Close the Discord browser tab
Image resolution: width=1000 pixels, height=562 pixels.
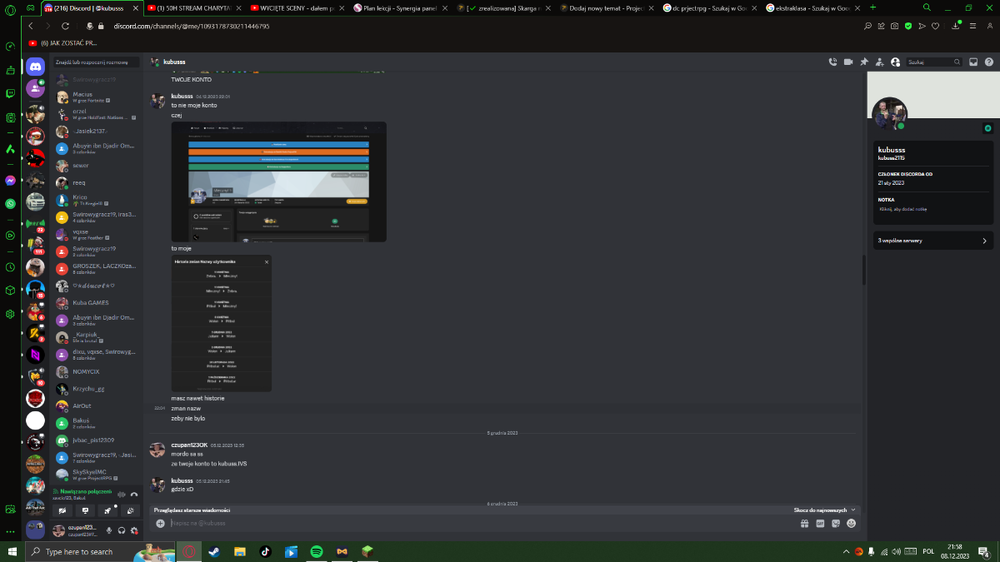click(x=135, y=8)
